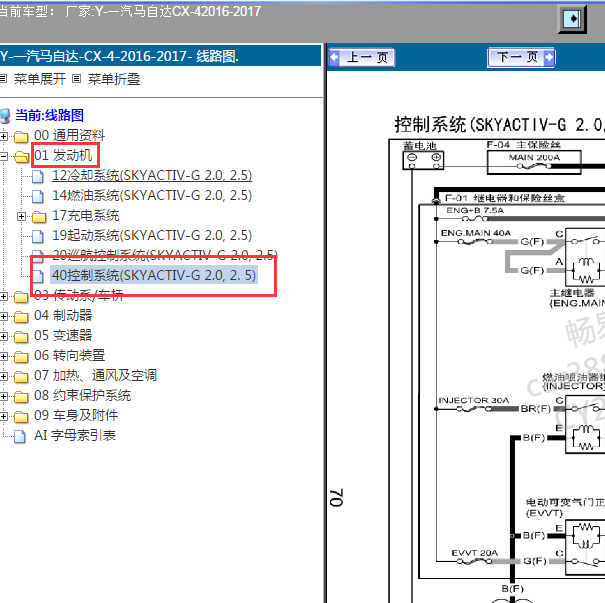Open 12冷却系统(SKYACTIV-G 2.0, 2.5) document
This screenshot has height=603, width=605.
[152, 176]
